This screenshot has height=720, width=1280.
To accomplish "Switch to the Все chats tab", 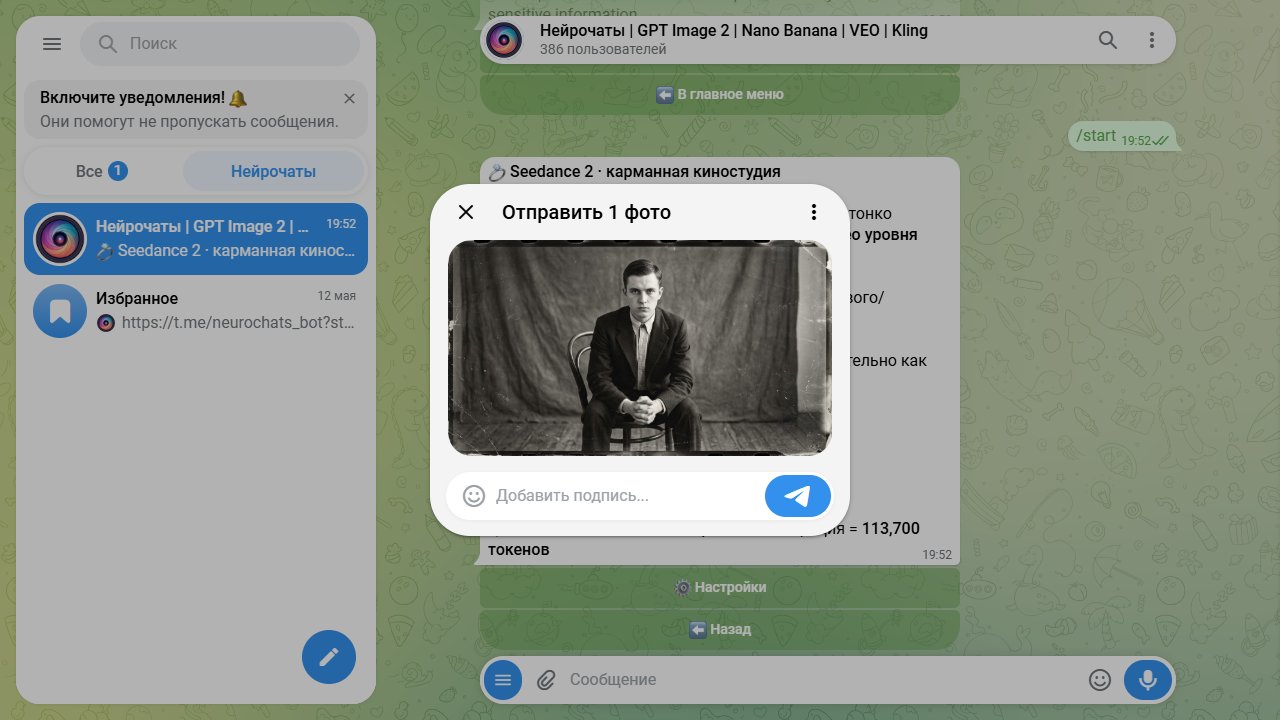I will coord(102,171).
